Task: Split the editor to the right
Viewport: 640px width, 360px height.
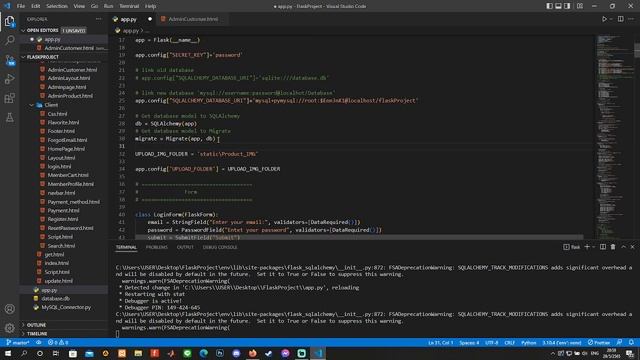Action: click(x=620, y=19)
